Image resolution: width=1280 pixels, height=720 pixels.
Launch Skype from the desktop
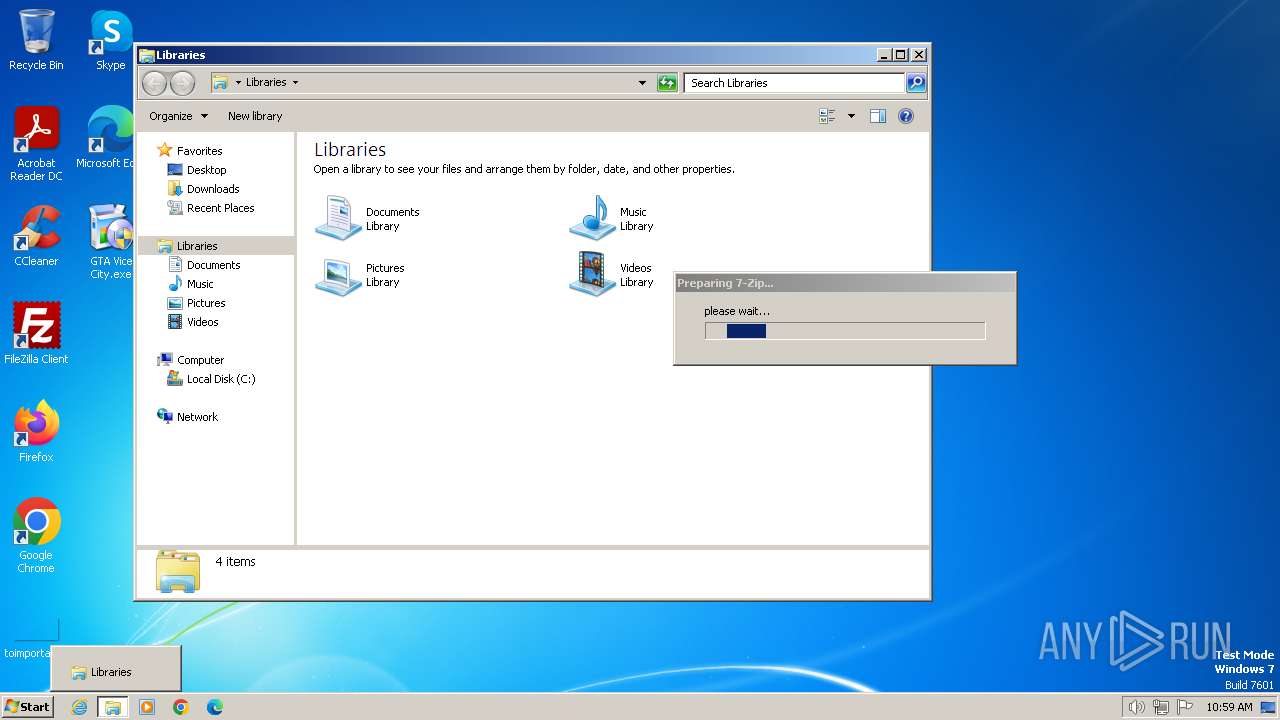[x=110, y=40]
